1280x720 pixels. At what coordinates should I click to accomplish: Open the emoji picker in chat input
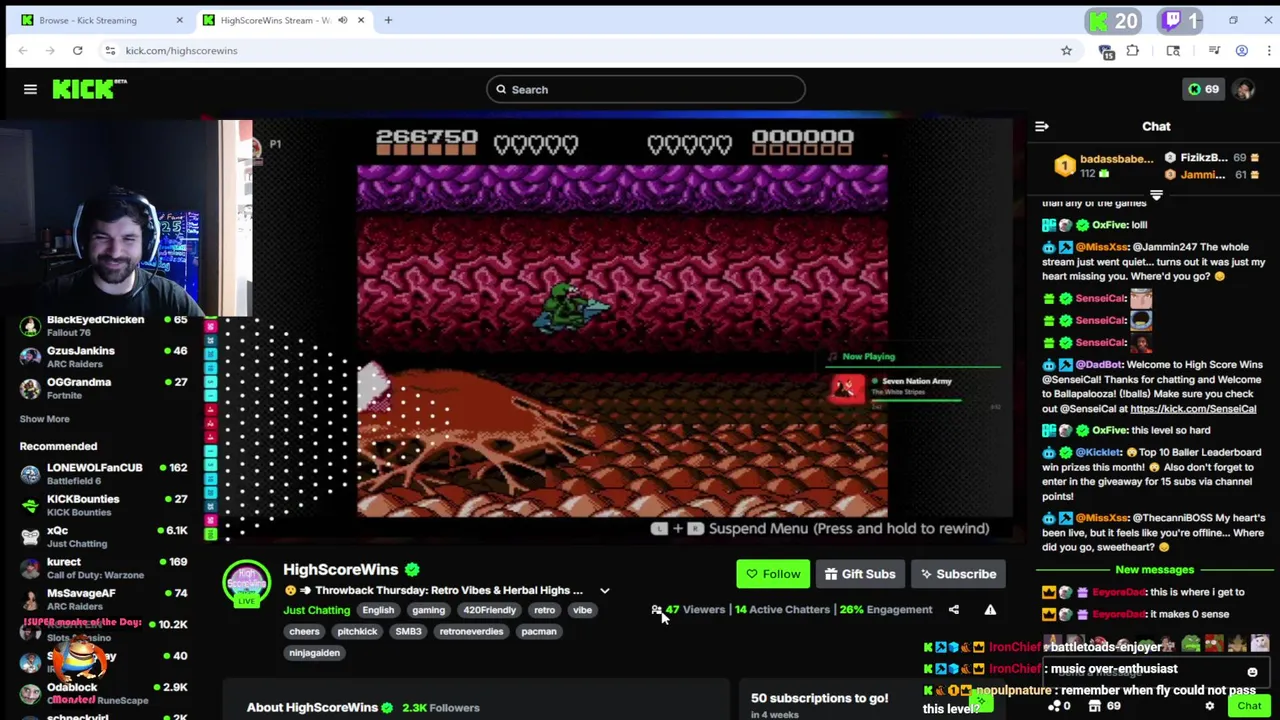click(1252, 672)
